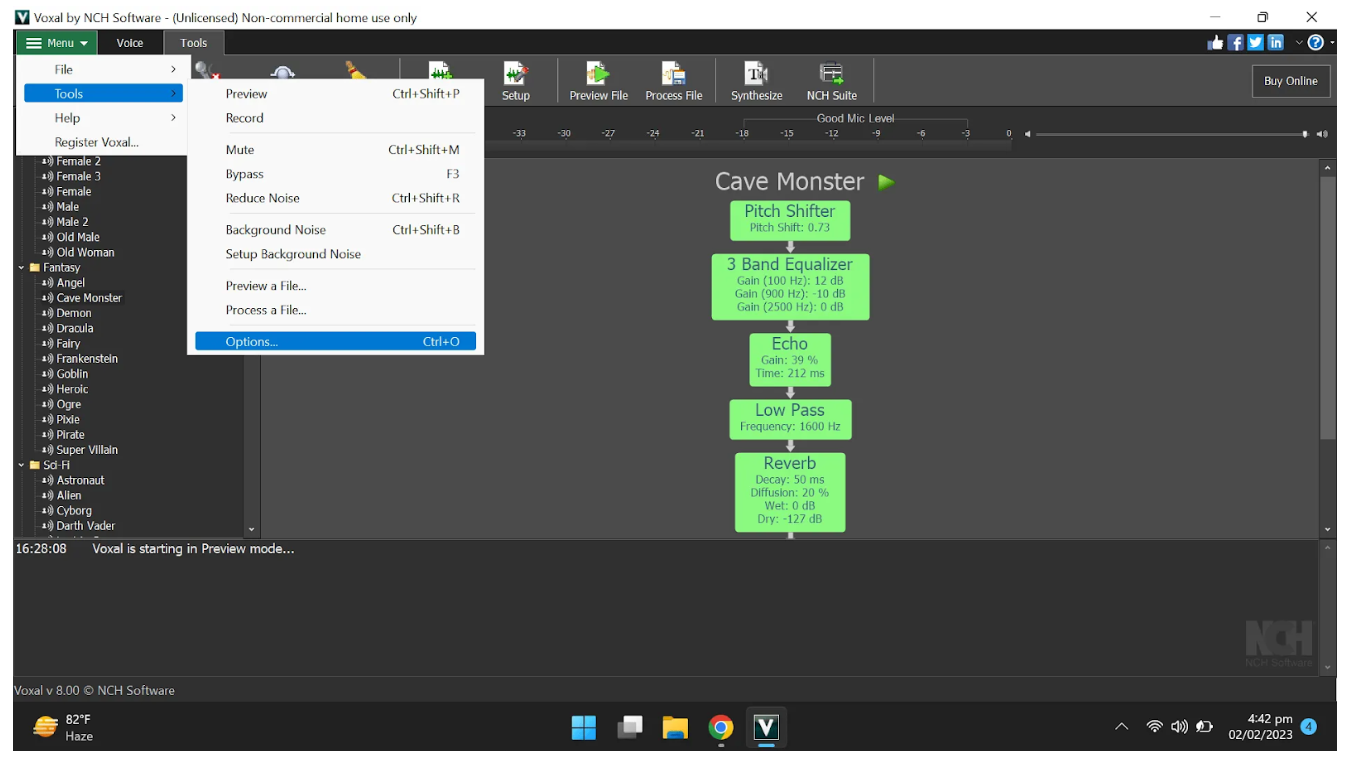Click the voice icon beside Goblin
This screenshot has width=1356, height=772.
point(47,374)
